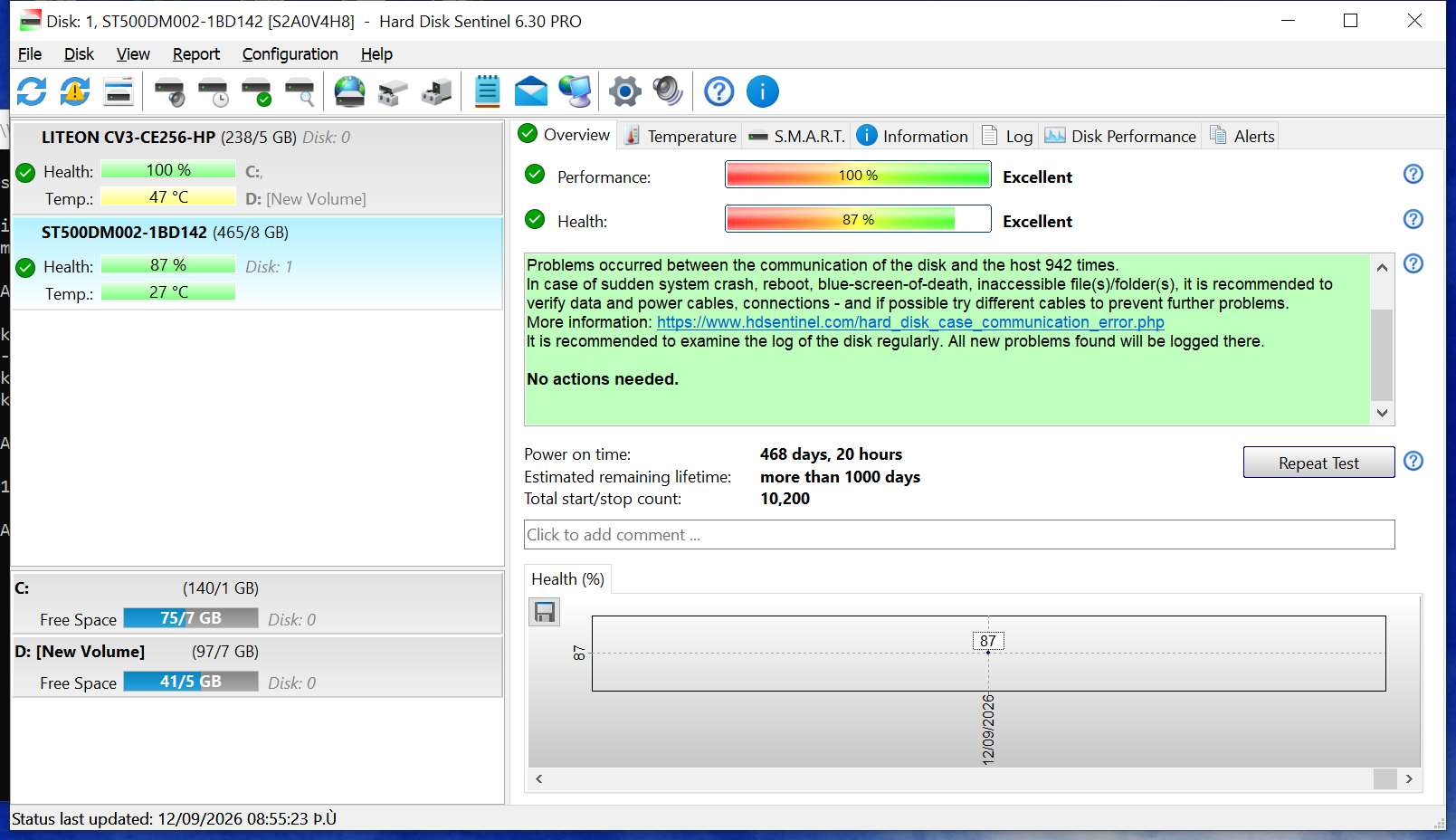Switch to the Alerts tab
The width and height of the screenshot is (1456, 840).
click(1242, 136)
